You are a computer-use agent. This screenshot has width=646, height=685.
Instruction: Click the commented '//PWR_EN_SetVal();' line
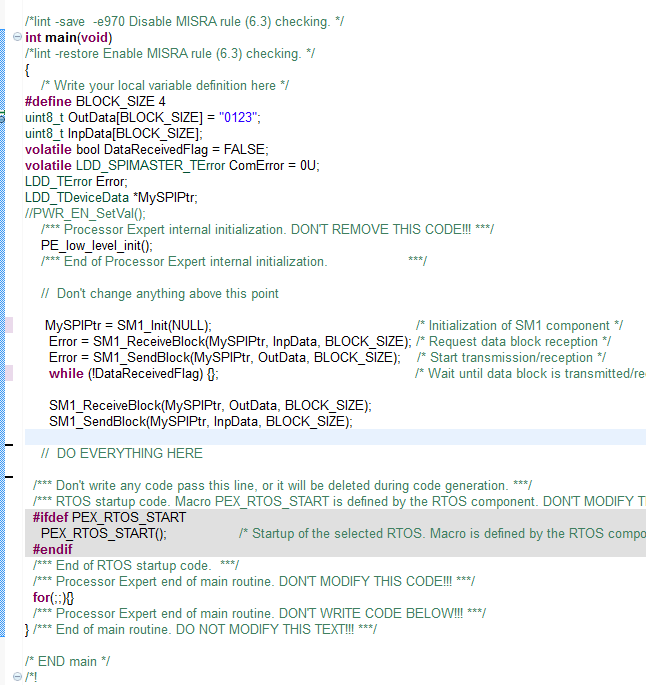85,214
